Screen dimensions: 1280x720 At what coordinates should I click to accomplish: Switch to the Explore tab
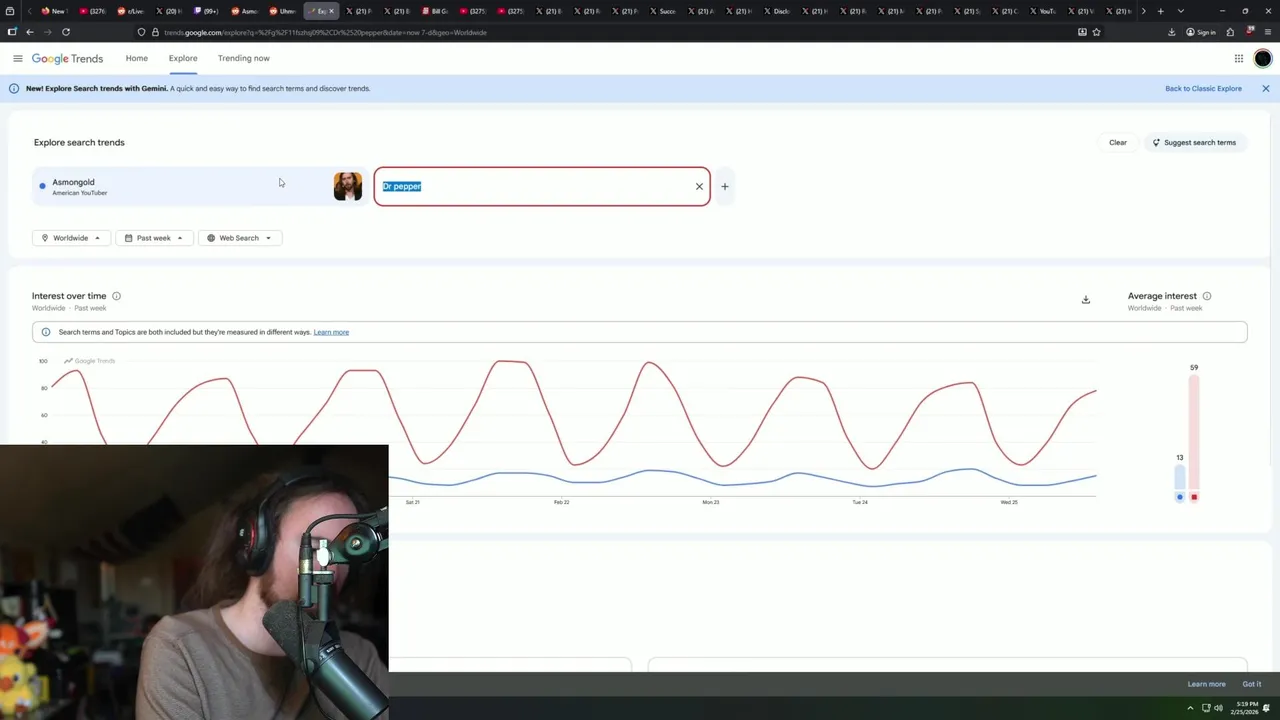[183, 58]
